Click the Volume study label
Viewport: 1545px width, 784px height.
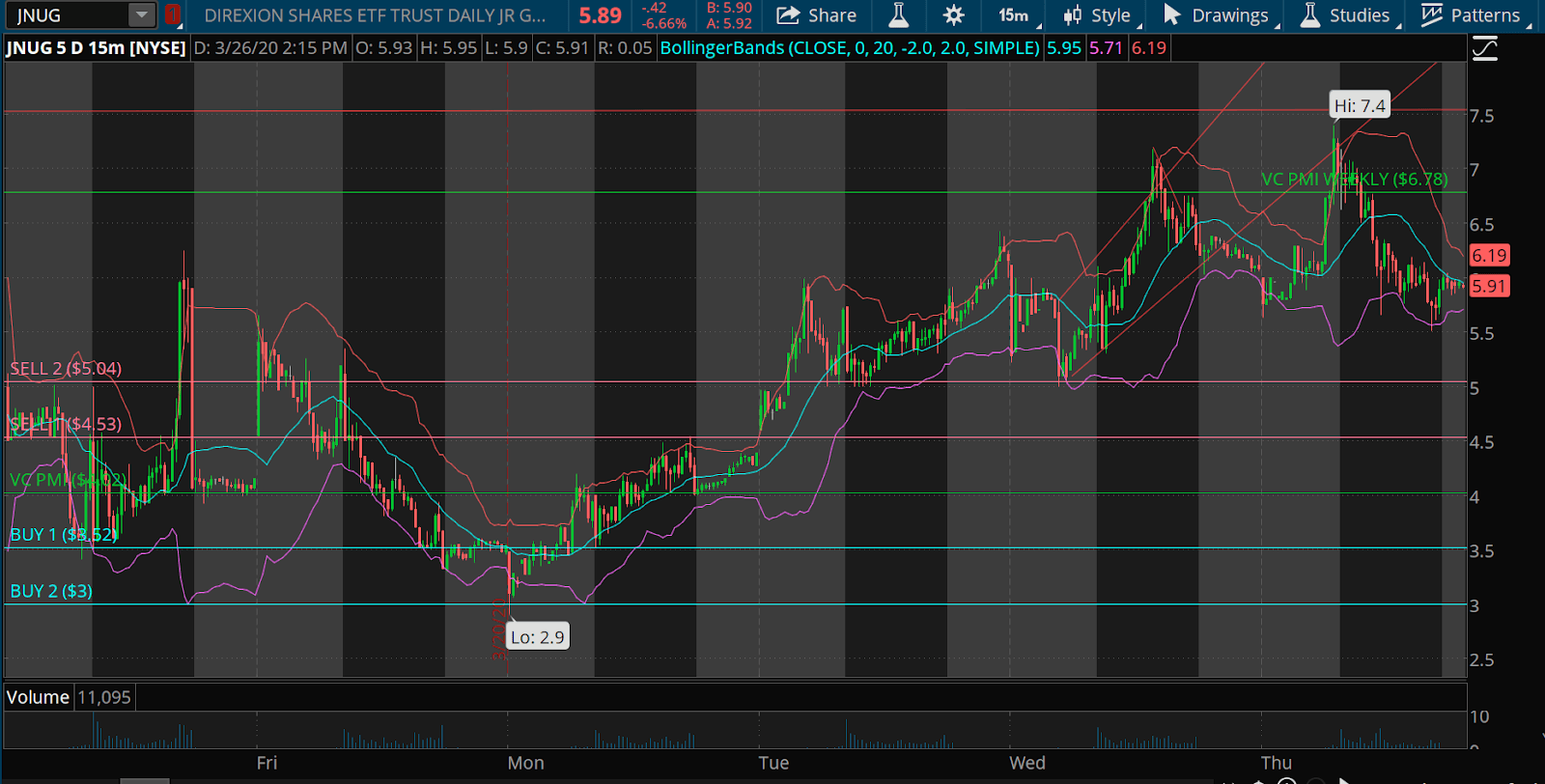coord(38,697)
